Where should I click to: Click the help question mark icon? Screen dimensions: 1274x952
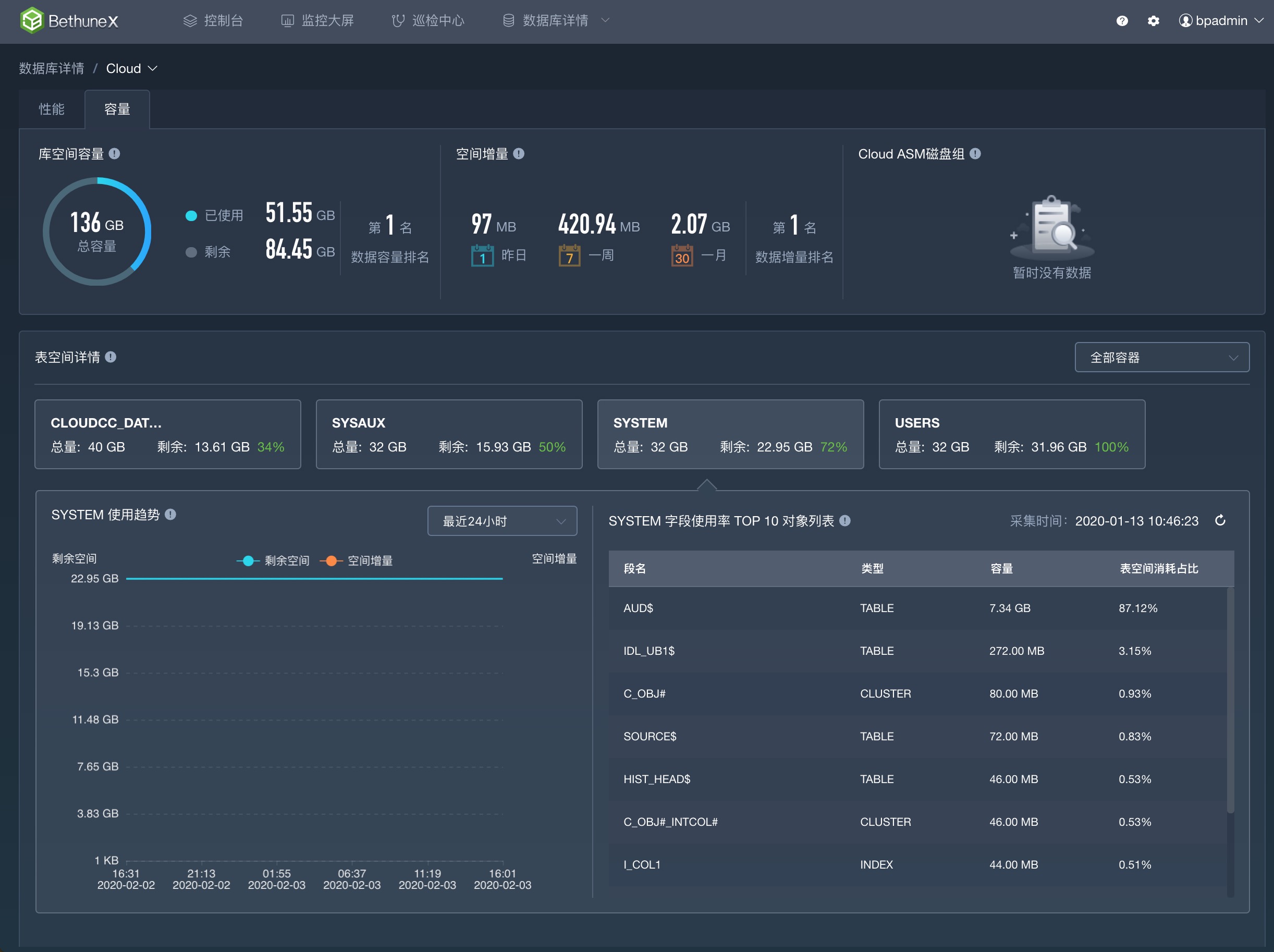1121,21
